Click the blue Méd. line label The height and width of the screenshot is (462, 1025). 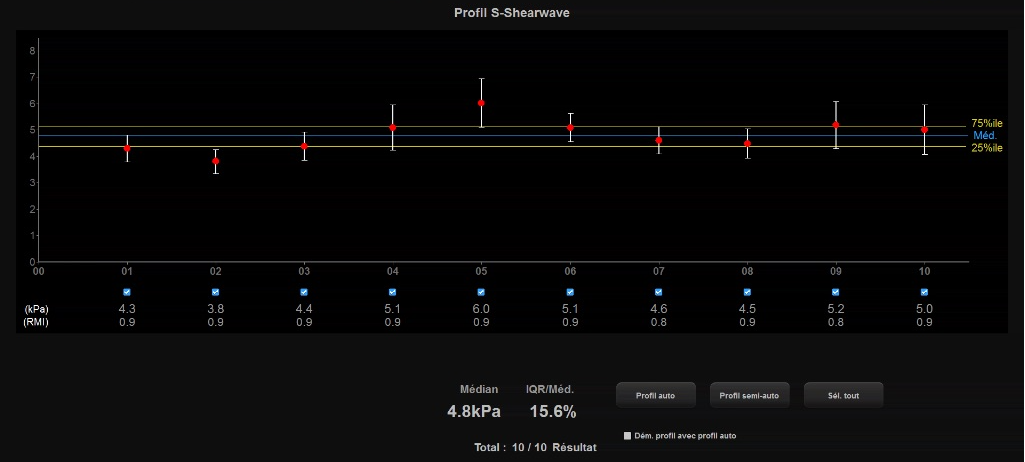[x=985, y=135]
